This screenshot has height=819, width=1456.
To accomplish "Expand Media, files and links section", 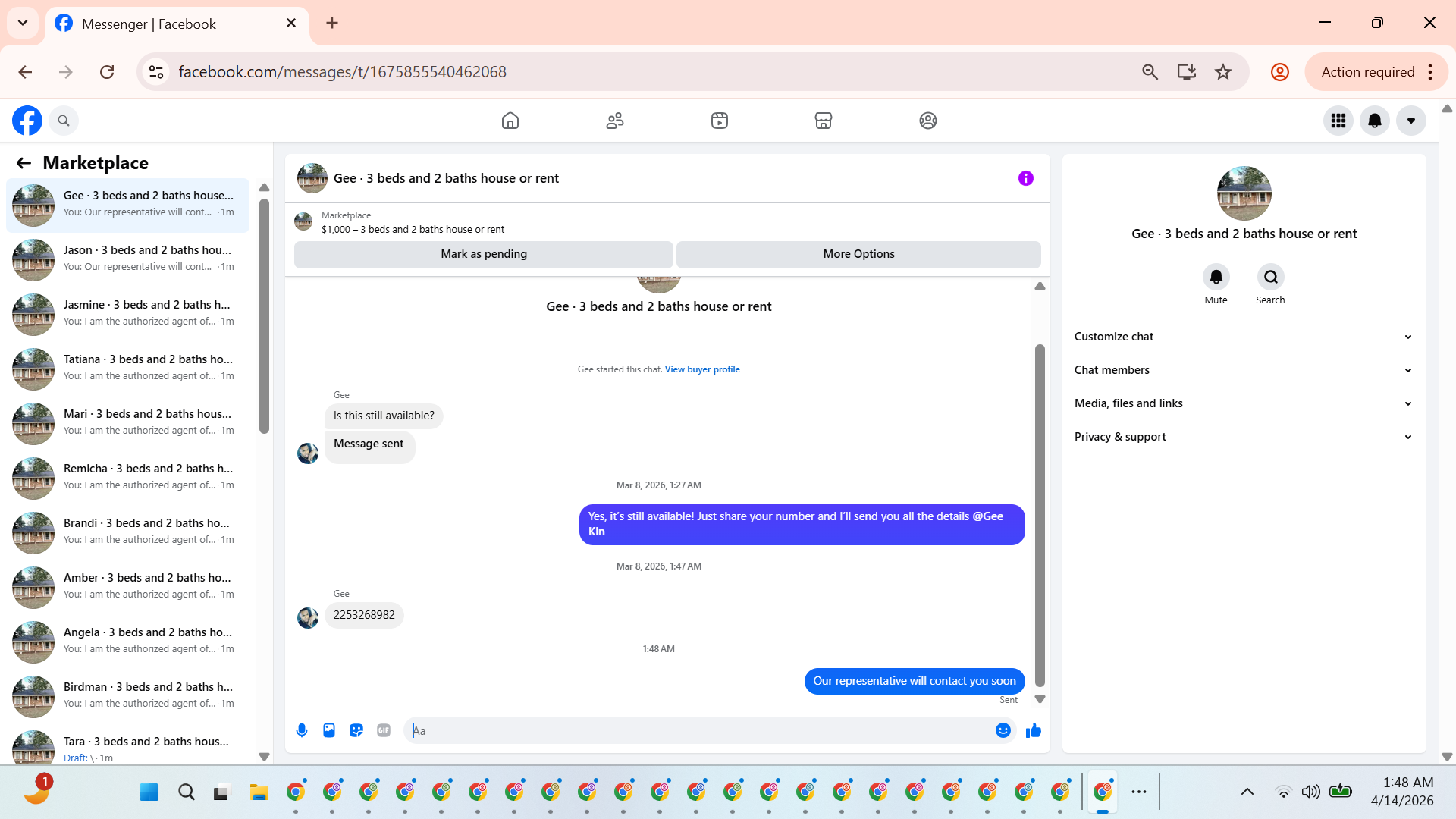I will (x=1242, y=403).
